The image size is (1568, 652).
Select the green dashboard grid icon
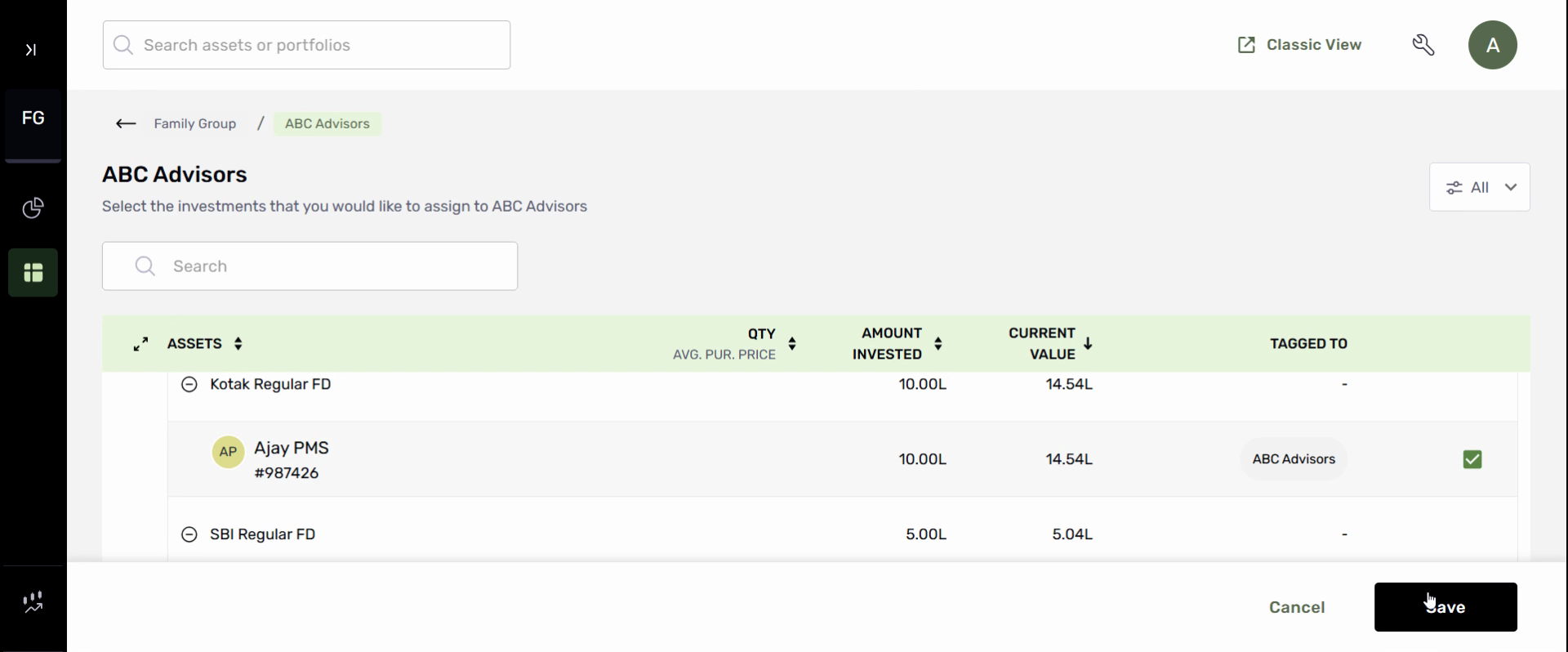33,272
